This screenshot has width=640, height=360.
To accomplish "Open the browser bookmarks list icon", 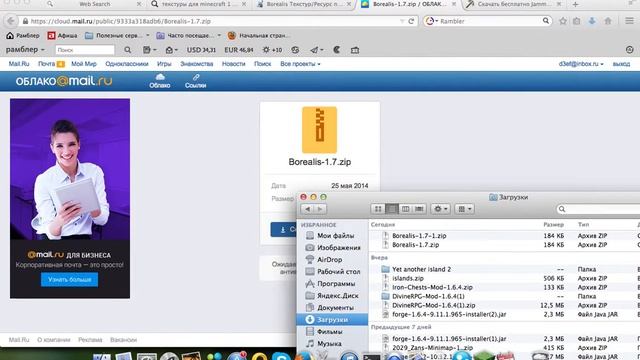I will point(576,21).
